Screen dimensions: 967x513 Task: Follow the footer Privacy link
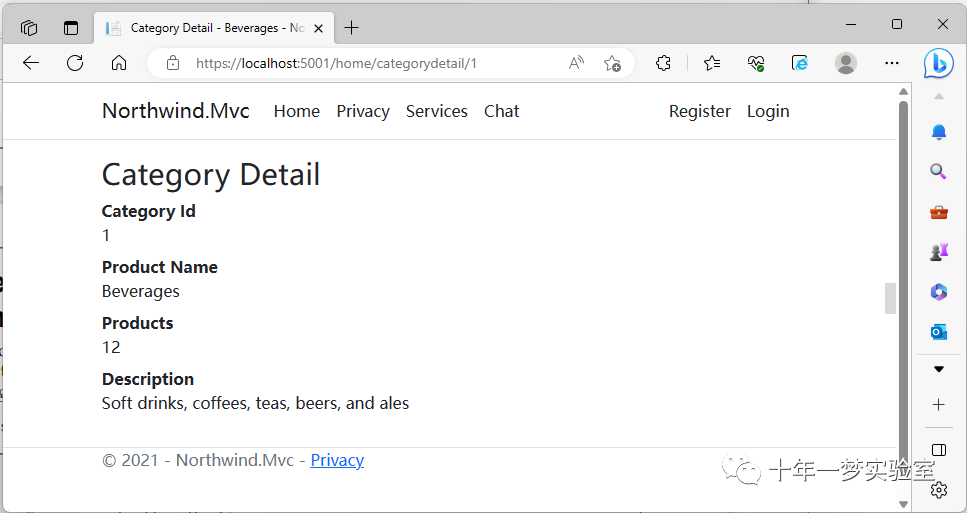point(337,460)
